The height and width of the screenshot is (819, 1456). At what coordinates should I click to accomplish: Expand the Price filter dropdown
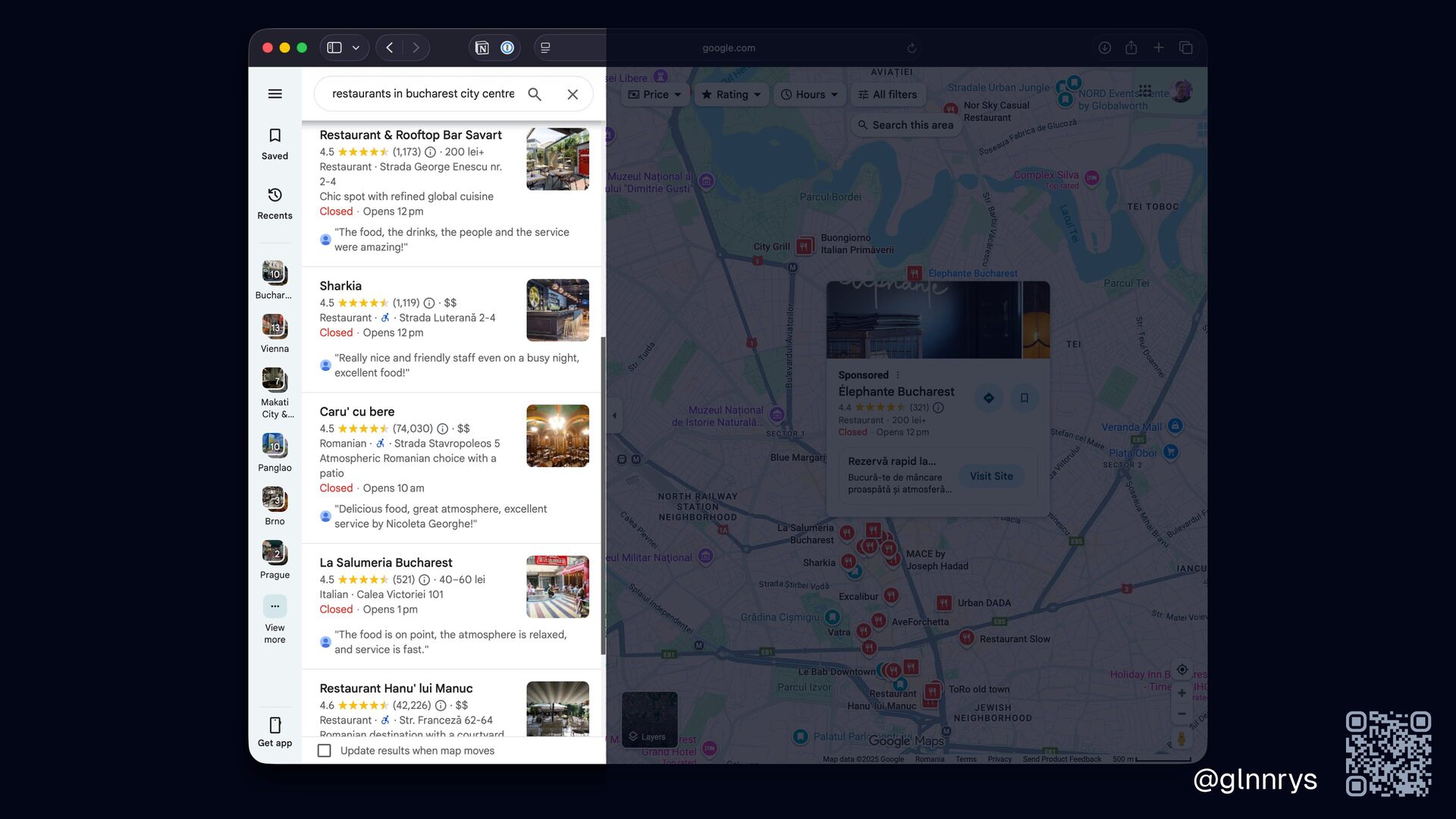pyautogui.click(x=655, y=95)
